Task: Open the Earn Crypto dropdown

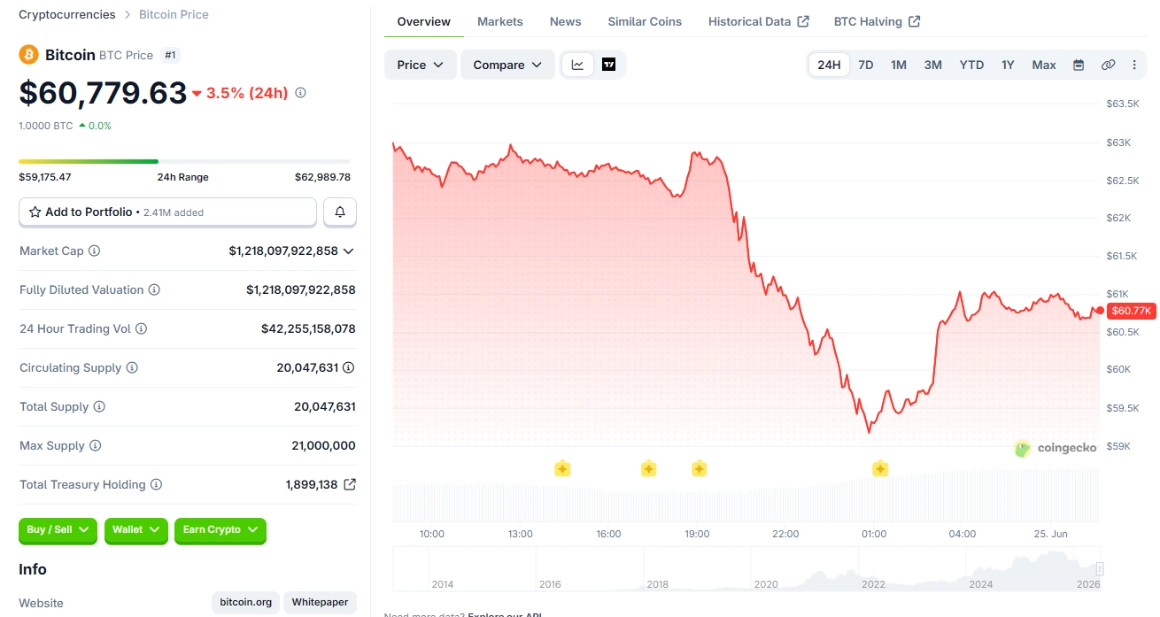Action: point(220,530)
